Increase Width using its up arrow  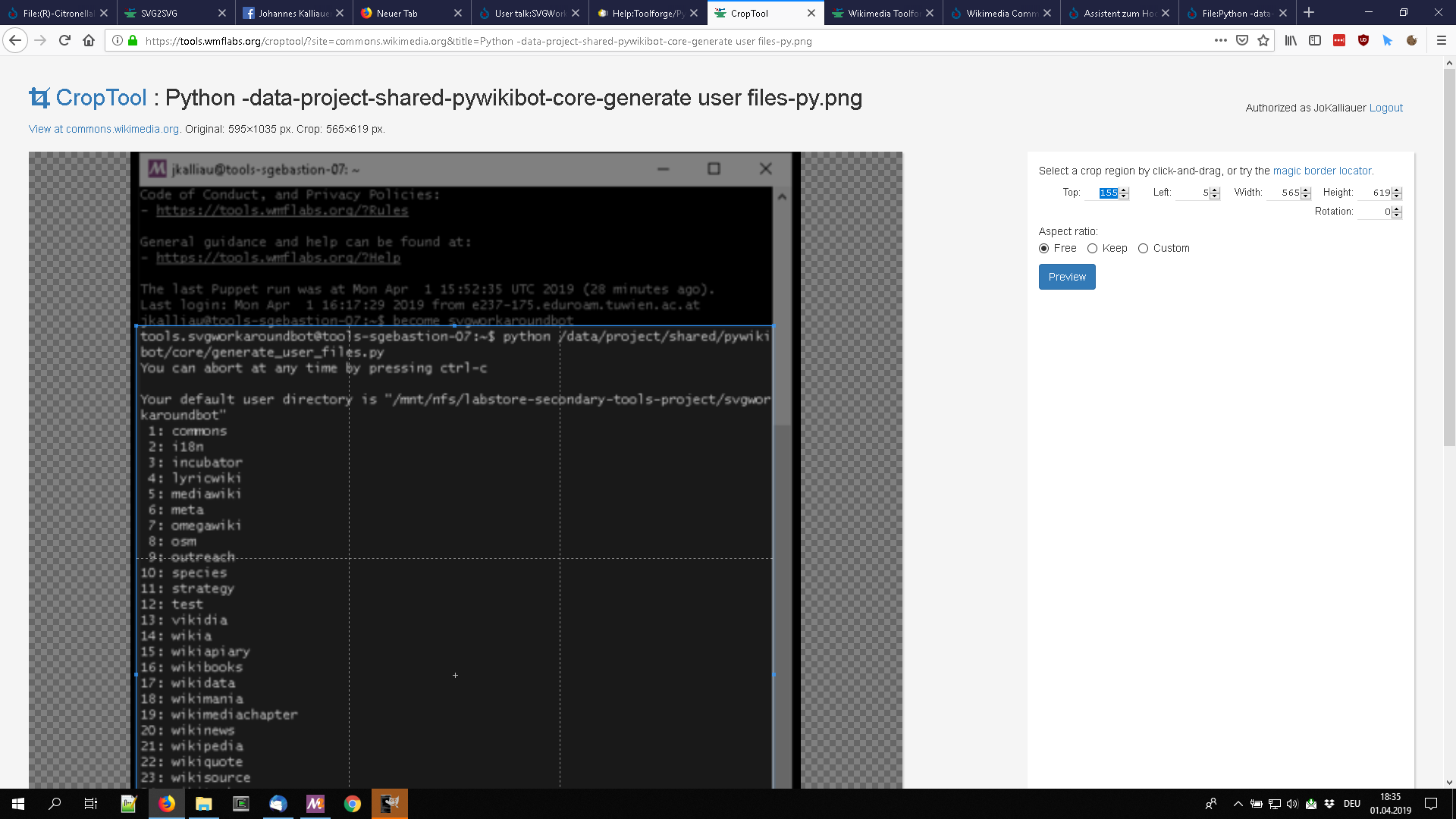point(1304,189)
